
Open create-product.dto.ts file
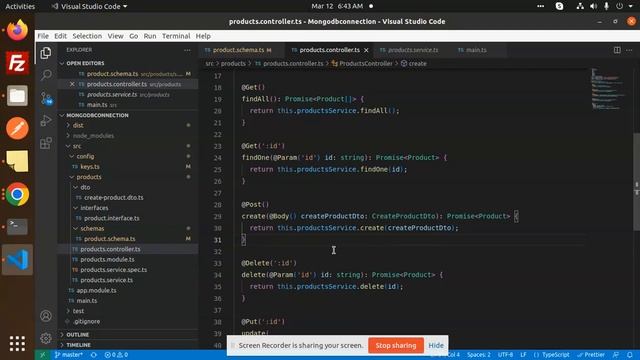113,198
